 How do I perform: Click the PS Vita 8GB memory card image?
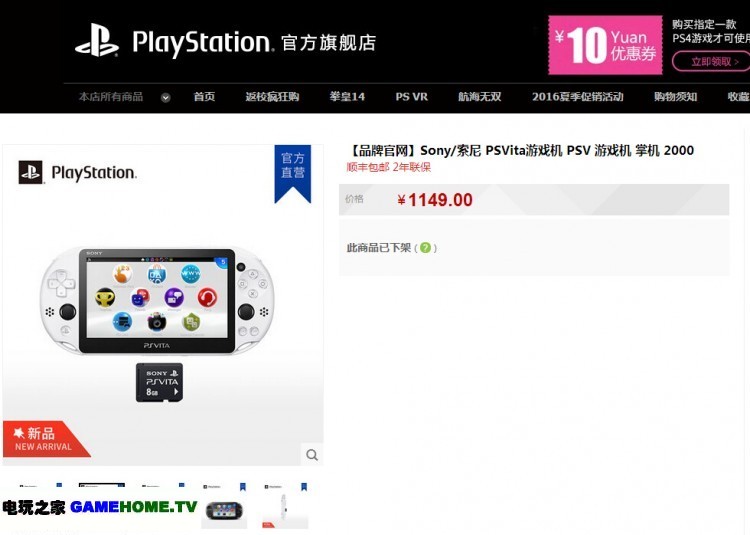(159, 382)
